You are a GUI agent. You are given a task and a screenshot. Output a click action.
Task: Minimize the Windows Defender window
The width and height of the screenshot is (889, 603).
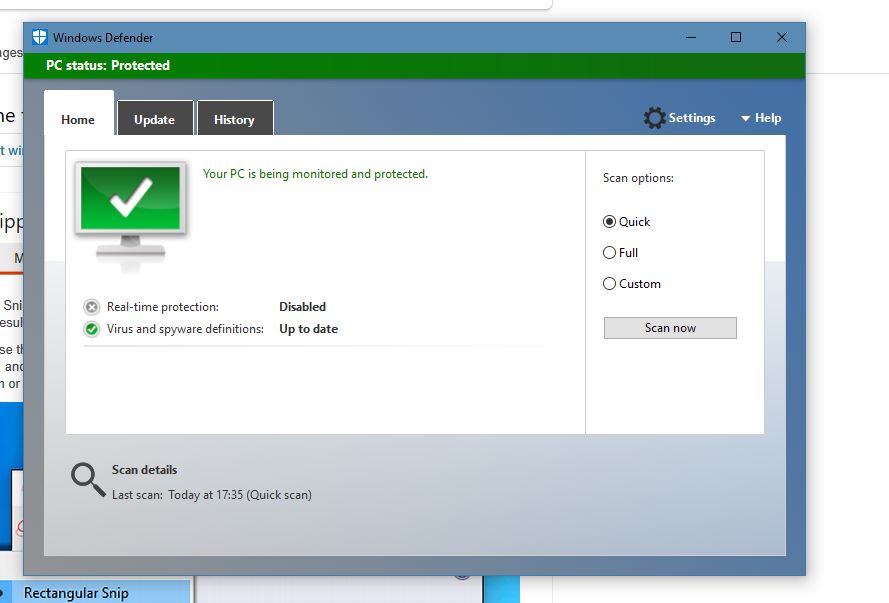pyautogui.click(x=691, y=37)
